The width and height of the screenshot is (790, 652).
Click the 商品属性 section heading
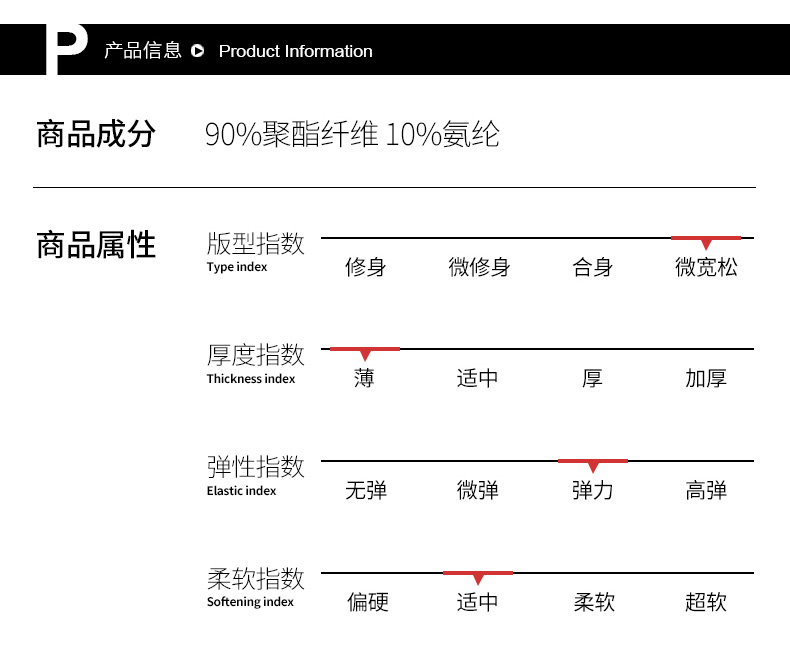pyautogui.click(x=96, y=245)
